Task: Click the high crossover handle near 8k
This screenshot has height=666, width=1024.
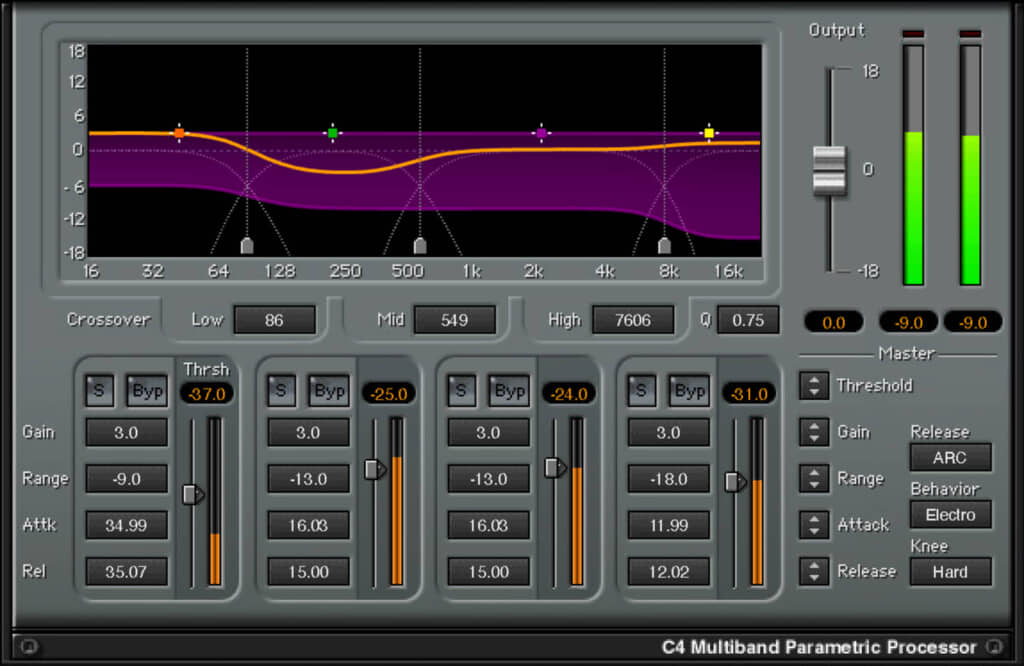Action: click(x=664, y=245)
